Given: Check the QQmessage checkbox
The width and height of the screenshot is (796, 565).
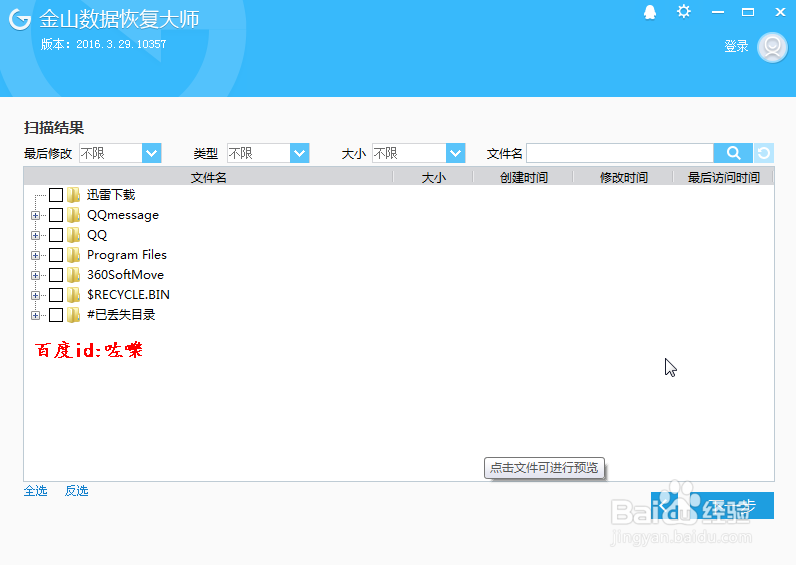Looking at the screenshot, I should coord(56,215).
